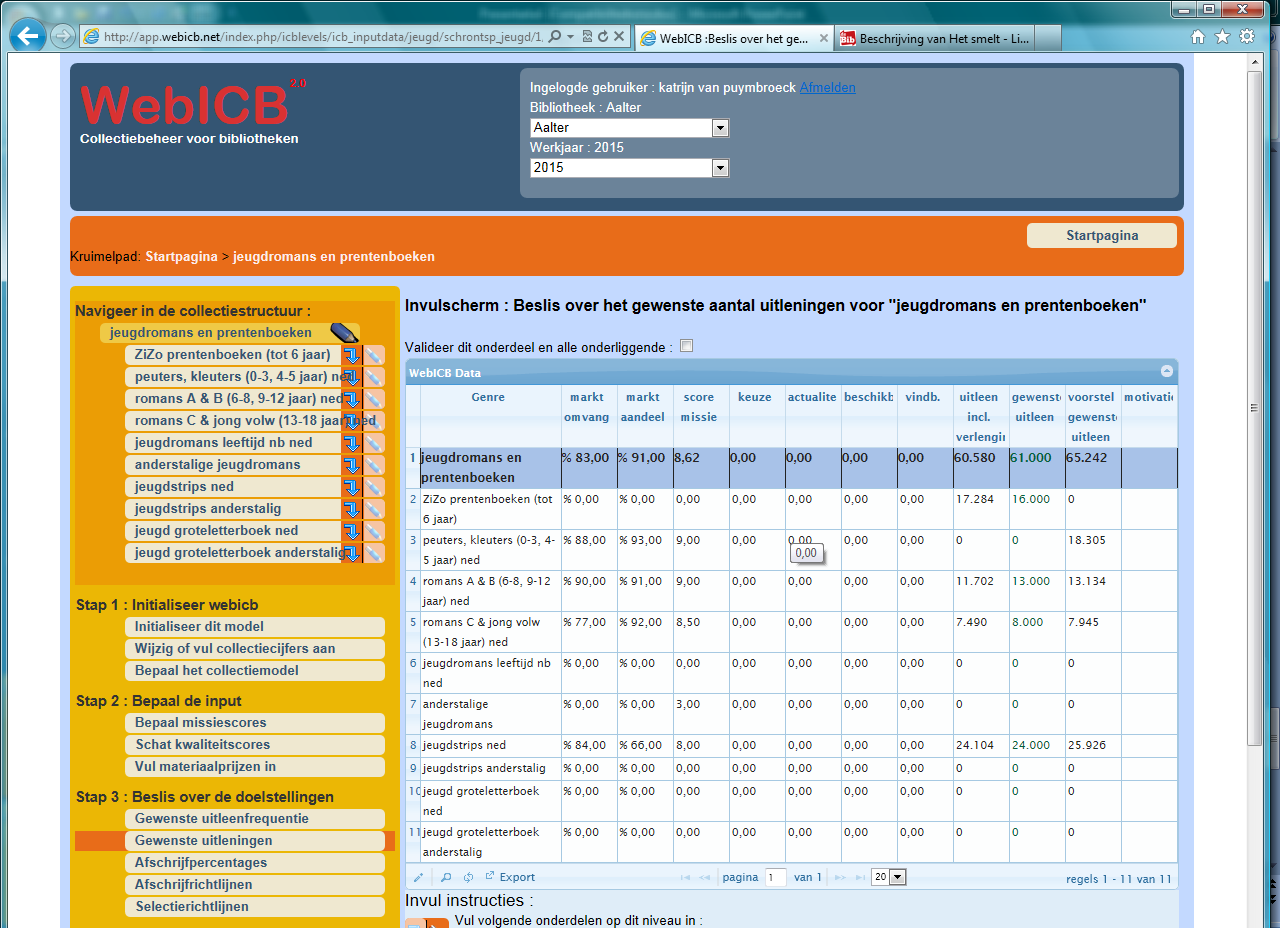This screenshot has height=928, width=1280.
Task: Tick the 'Valideer dit onderdeel' checkbox
Action: point(686,346)
